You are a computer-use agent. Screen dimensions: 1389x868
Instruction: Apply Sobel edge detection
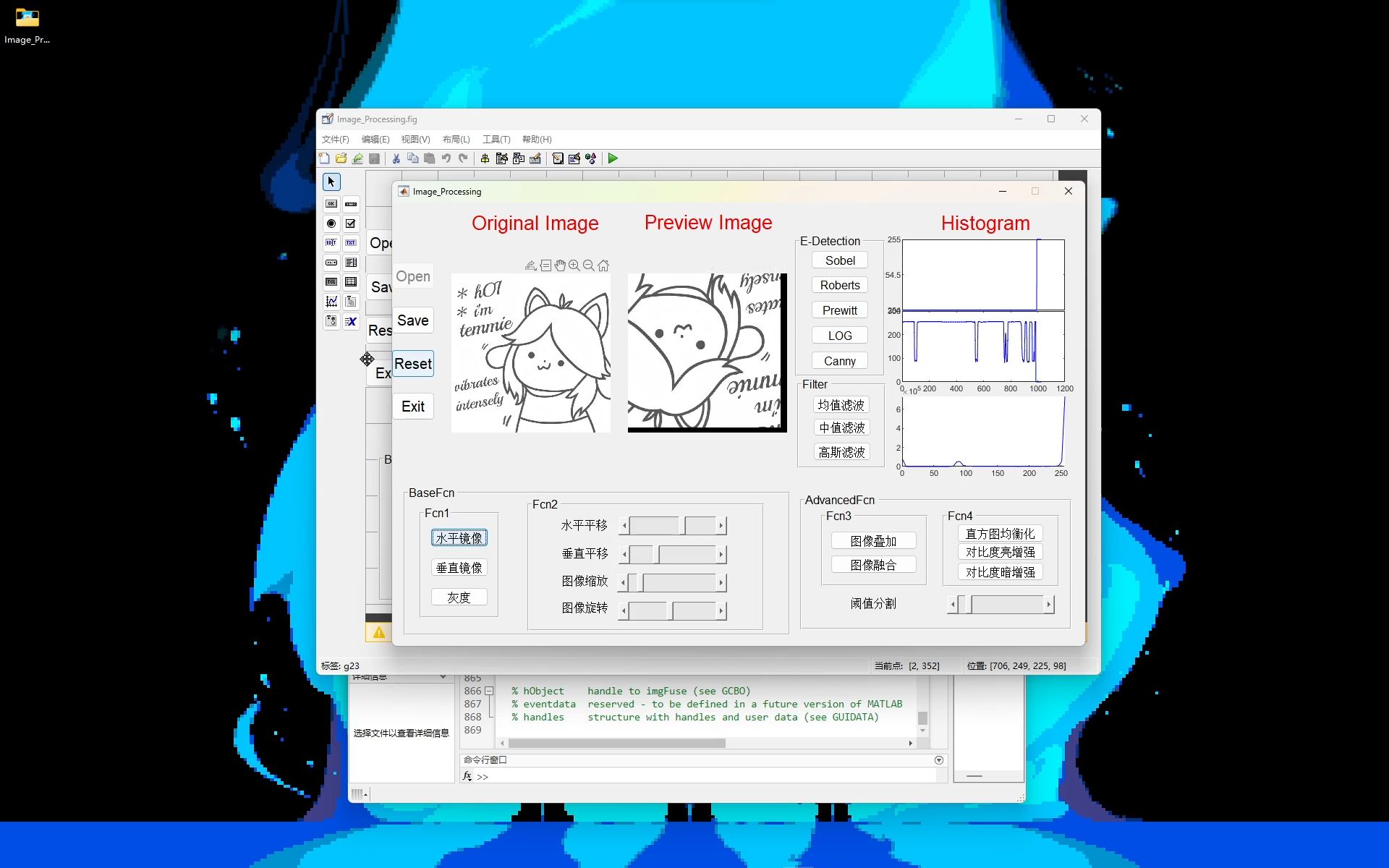840,260
